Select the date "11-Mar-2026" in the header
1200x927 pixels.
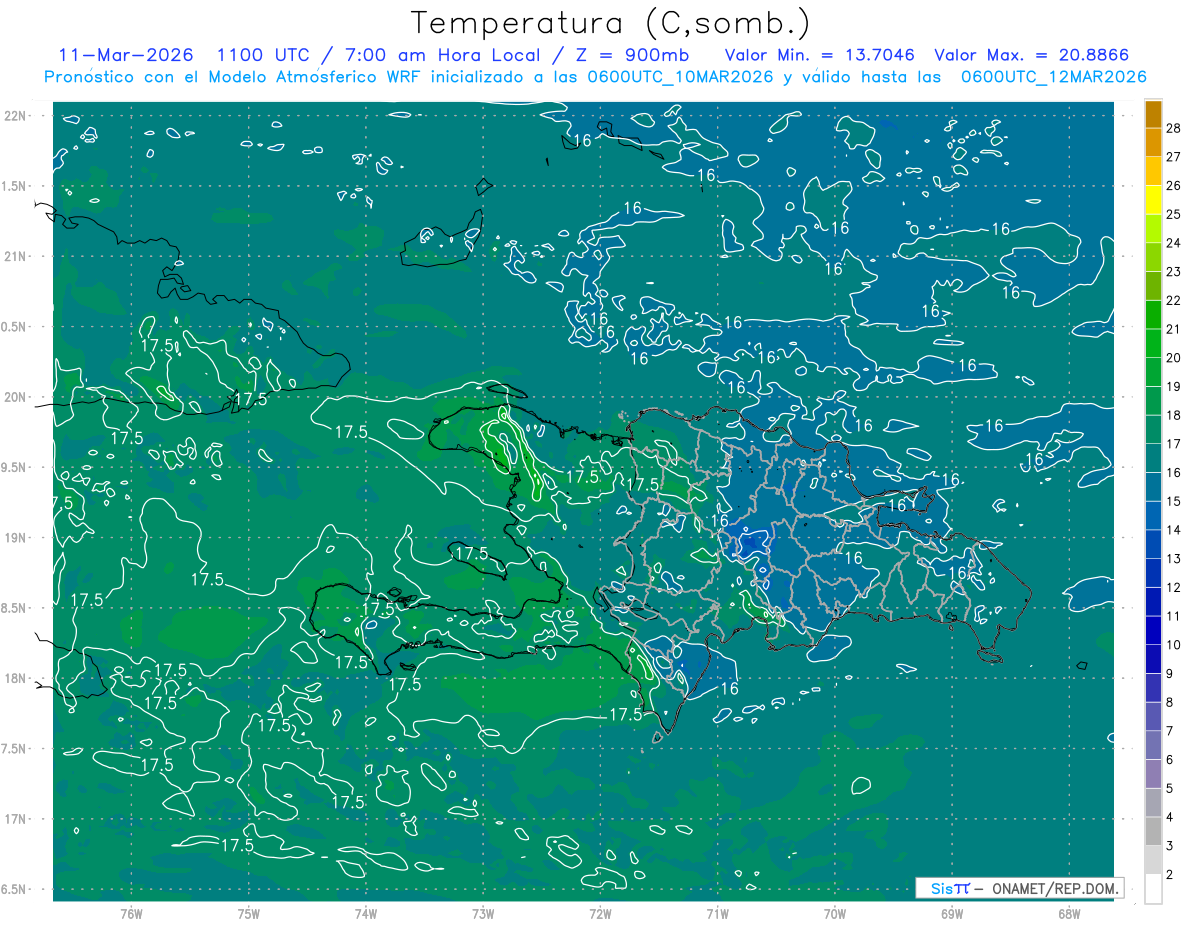[126, 55]
